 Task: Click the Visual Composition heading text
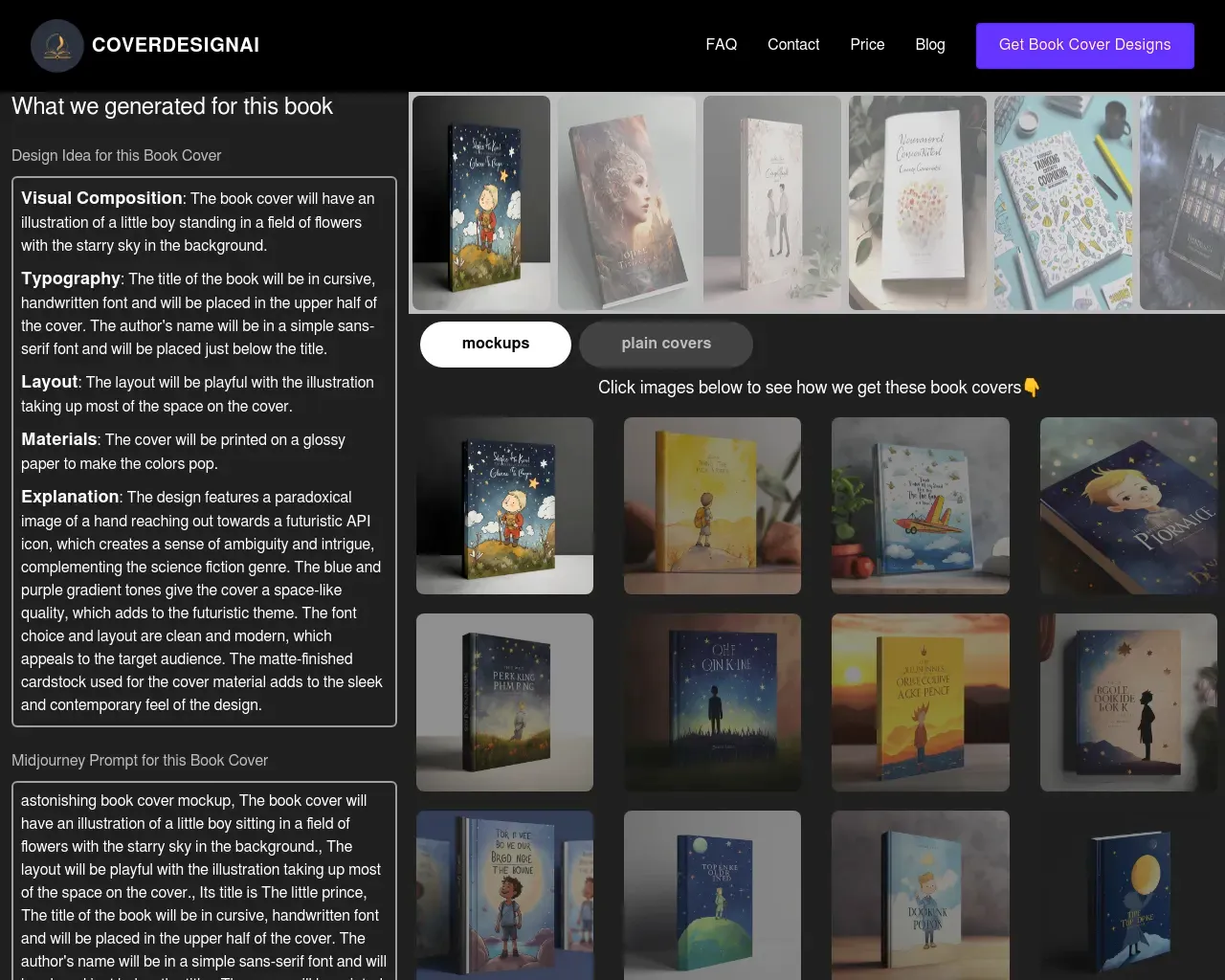[101, 198]
